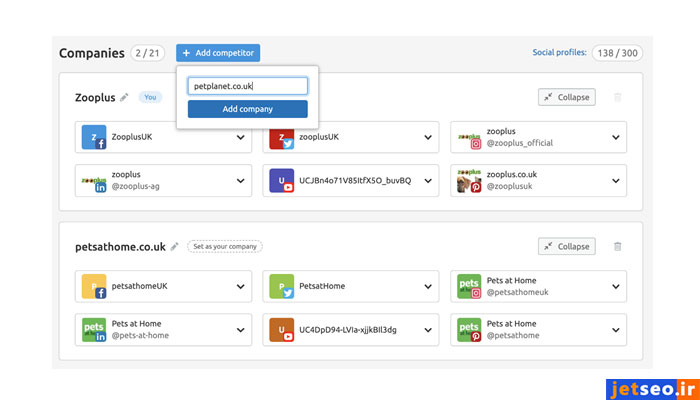Set petsathome.co.uk as your company

[225, 246]
